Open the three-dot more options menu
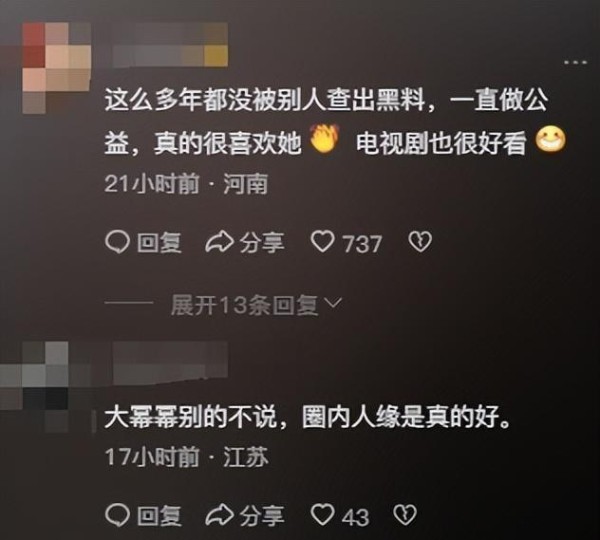 click(575, 62)
